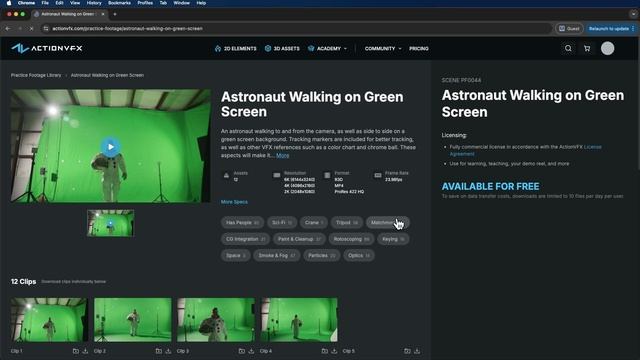The height and width of the screenshot is (360, 640).
Task: Open the More Specs link
Action: [x=234, y=202]
